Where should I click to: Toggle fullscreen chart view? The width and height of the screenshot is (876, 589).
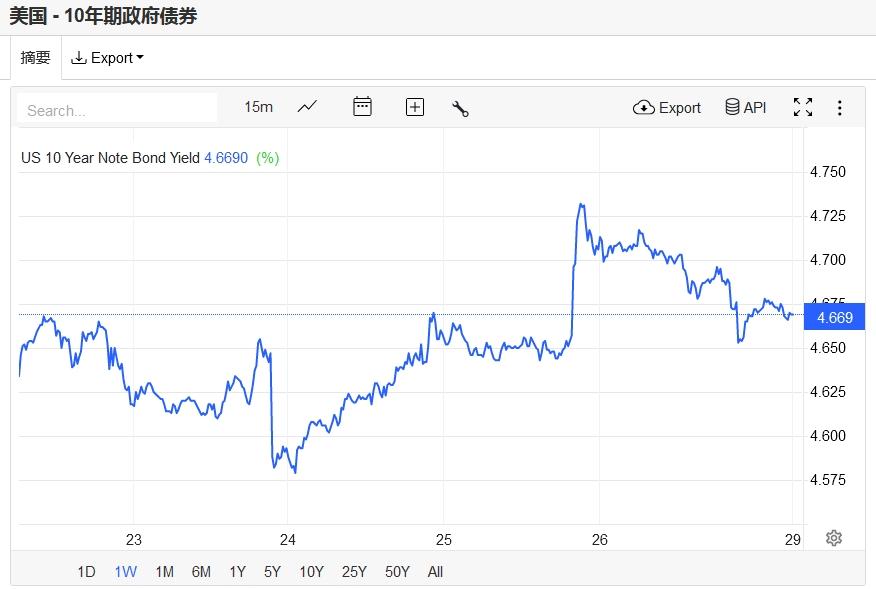[x=802, y=107]
